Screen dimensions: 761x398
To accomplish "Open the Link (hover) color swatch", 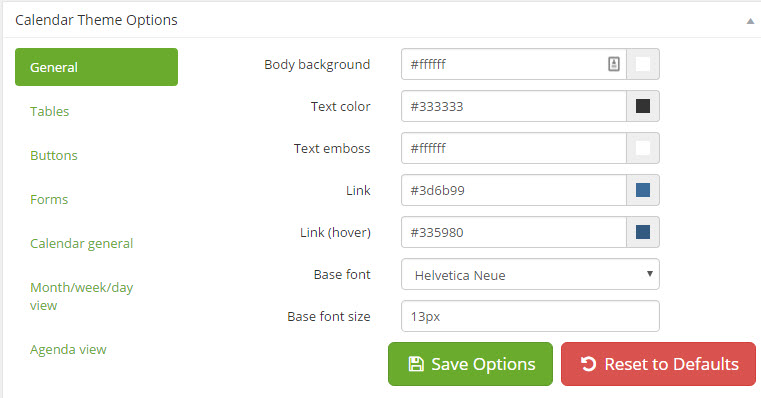I will click(x=643, y=232).
